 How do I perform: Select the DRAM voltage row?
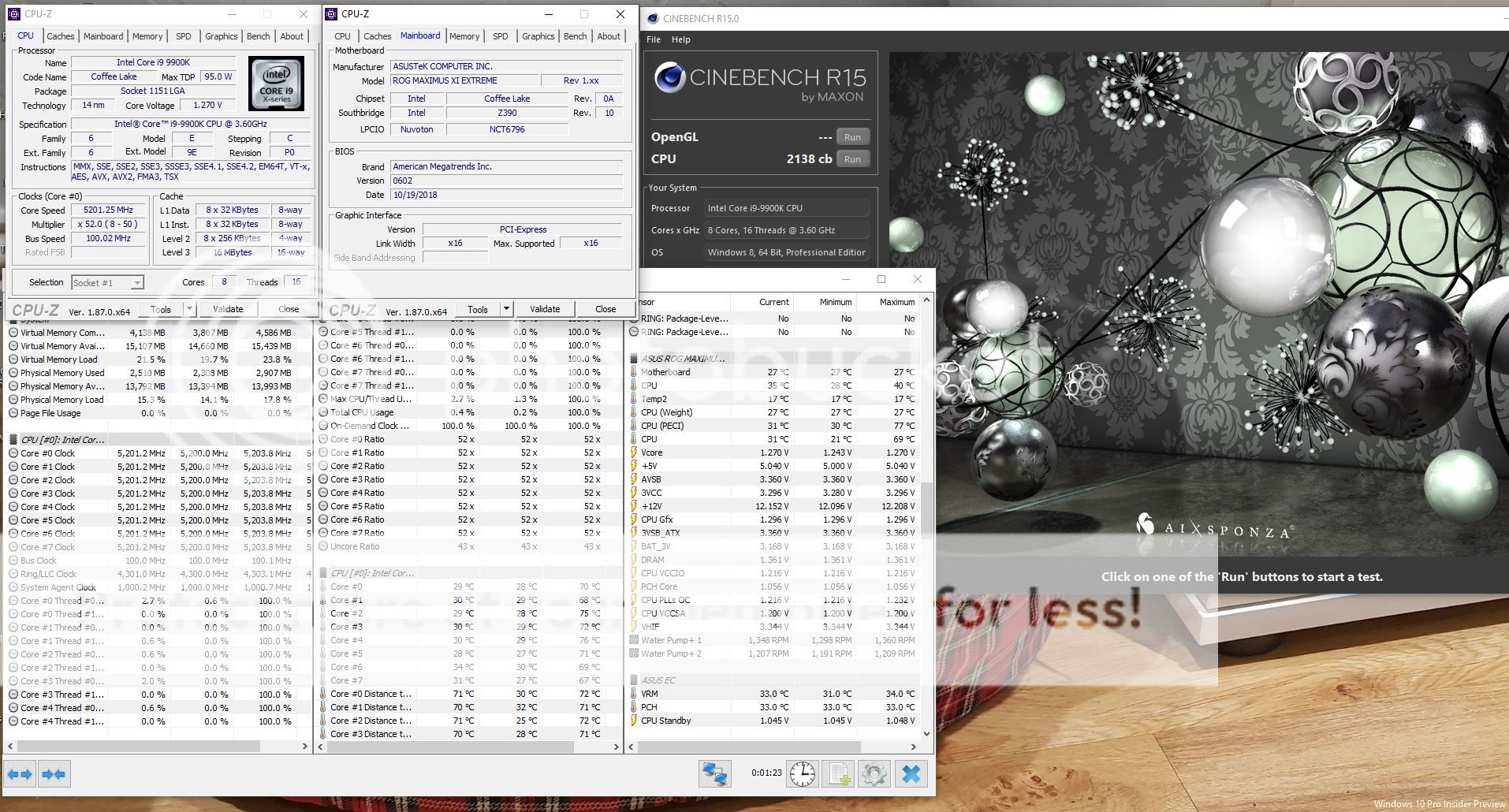click(x=773, y=560)
